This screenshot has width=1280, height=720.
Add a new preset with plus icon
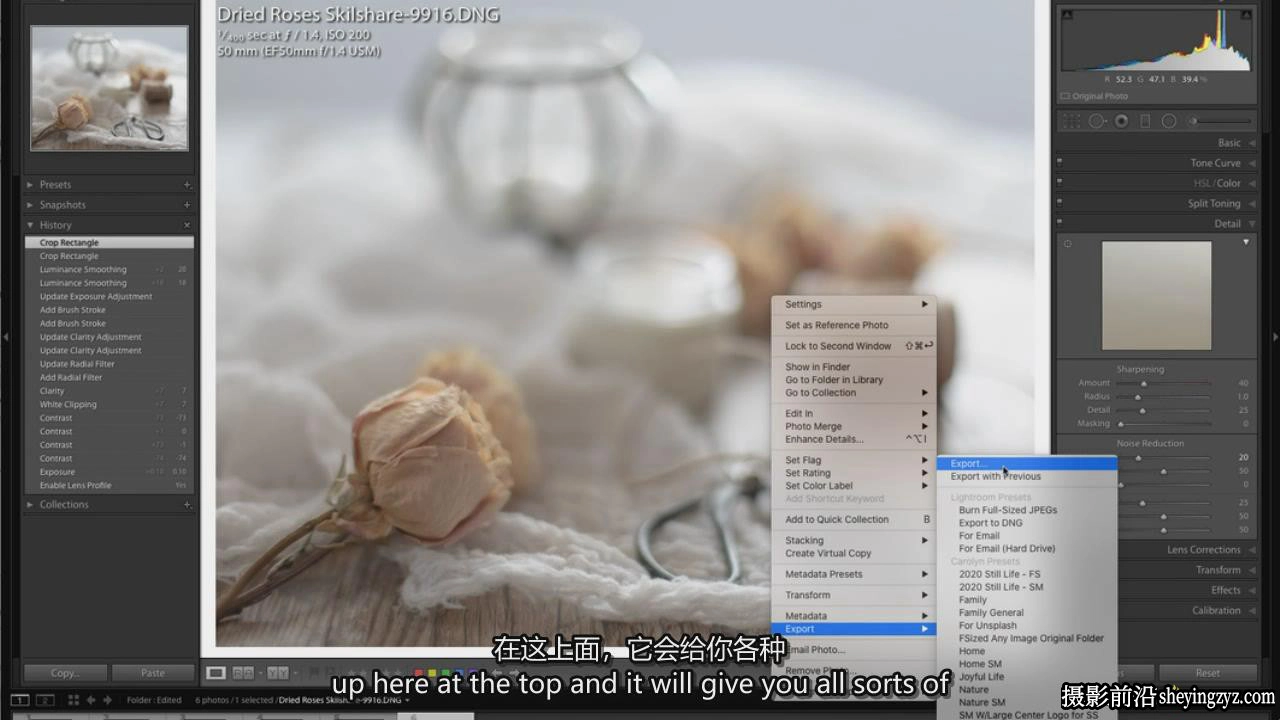(x=187, y=185)
